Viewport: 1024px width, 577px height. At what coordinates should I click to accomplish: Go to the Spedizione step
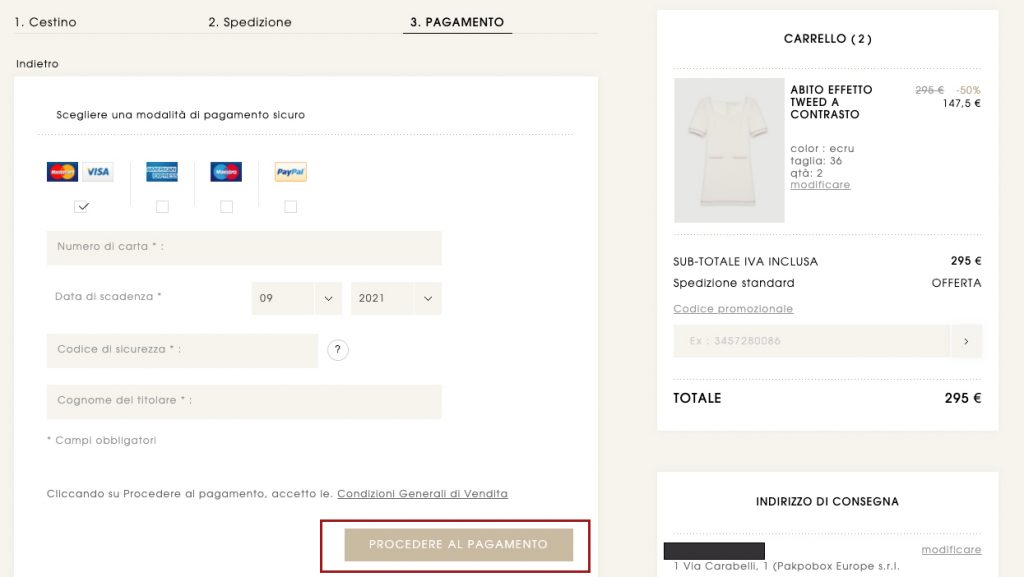tap(250, 22)
